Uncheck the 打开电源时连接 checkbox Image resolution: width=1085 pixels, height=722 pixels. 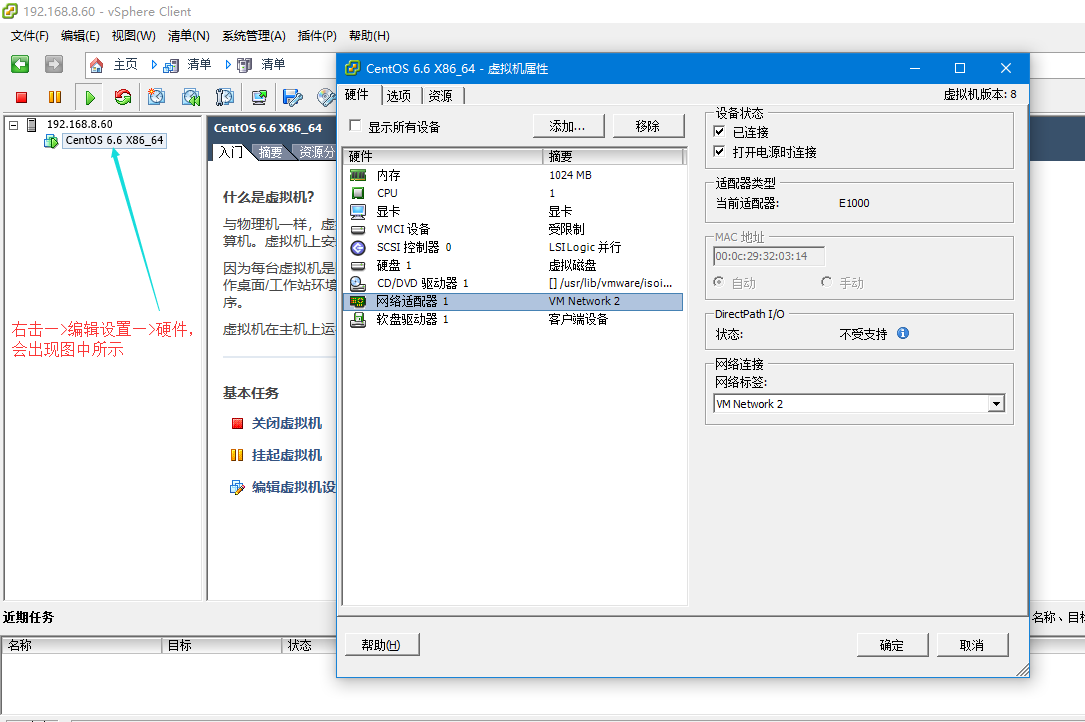point(720,152)
